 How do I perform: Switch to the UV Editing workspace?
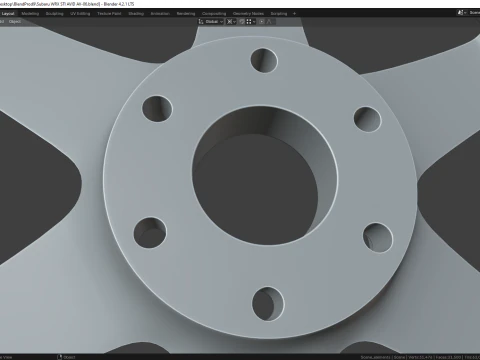click(x=80, y=14)
